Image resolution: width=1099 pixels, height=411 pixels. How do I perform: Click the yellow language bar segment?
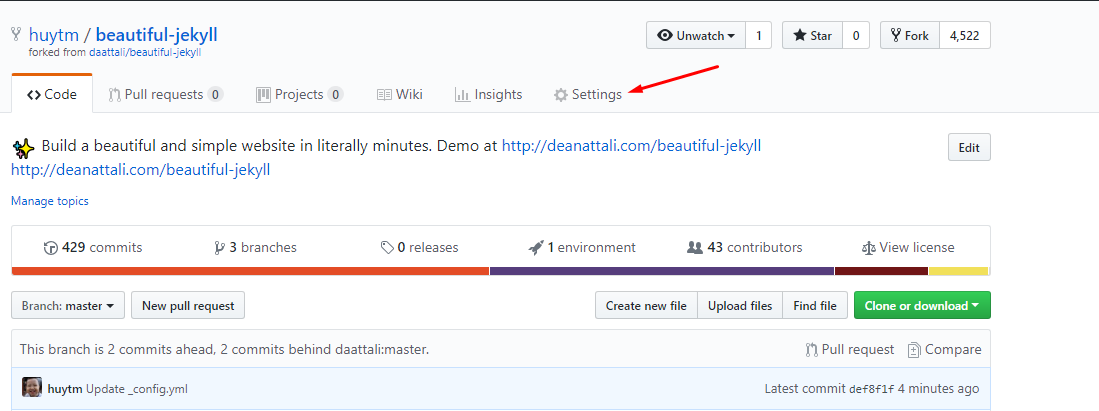point(958,271)
